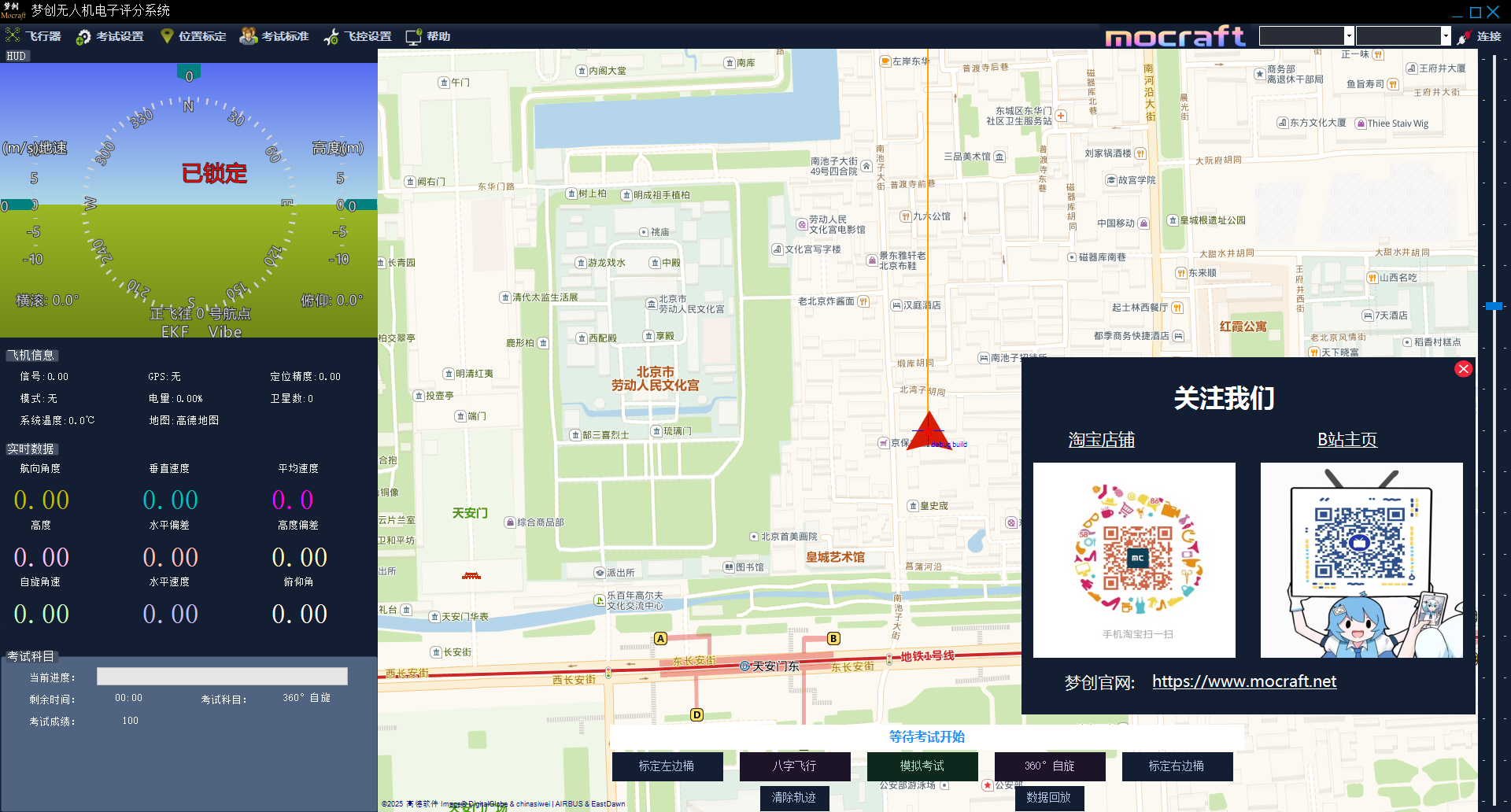Click the 飞控设置 flight control icon
Viewport: 1511px width, 812px height.
pyautogui.click(x=331, y=36)
